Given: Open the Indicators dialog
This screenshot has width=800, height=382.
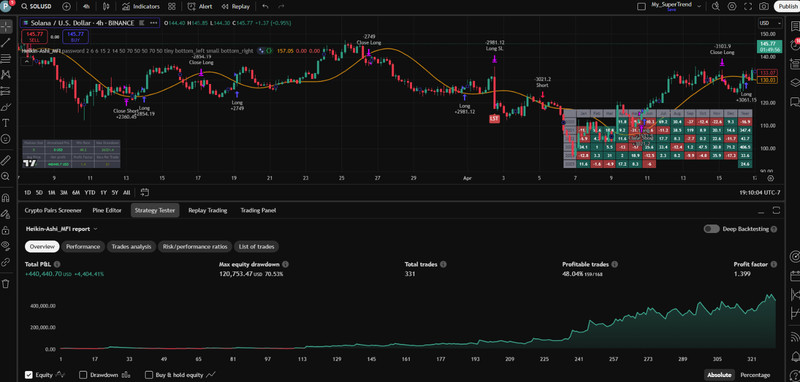Looking at the screenshot, I should [x=141, y=7].
